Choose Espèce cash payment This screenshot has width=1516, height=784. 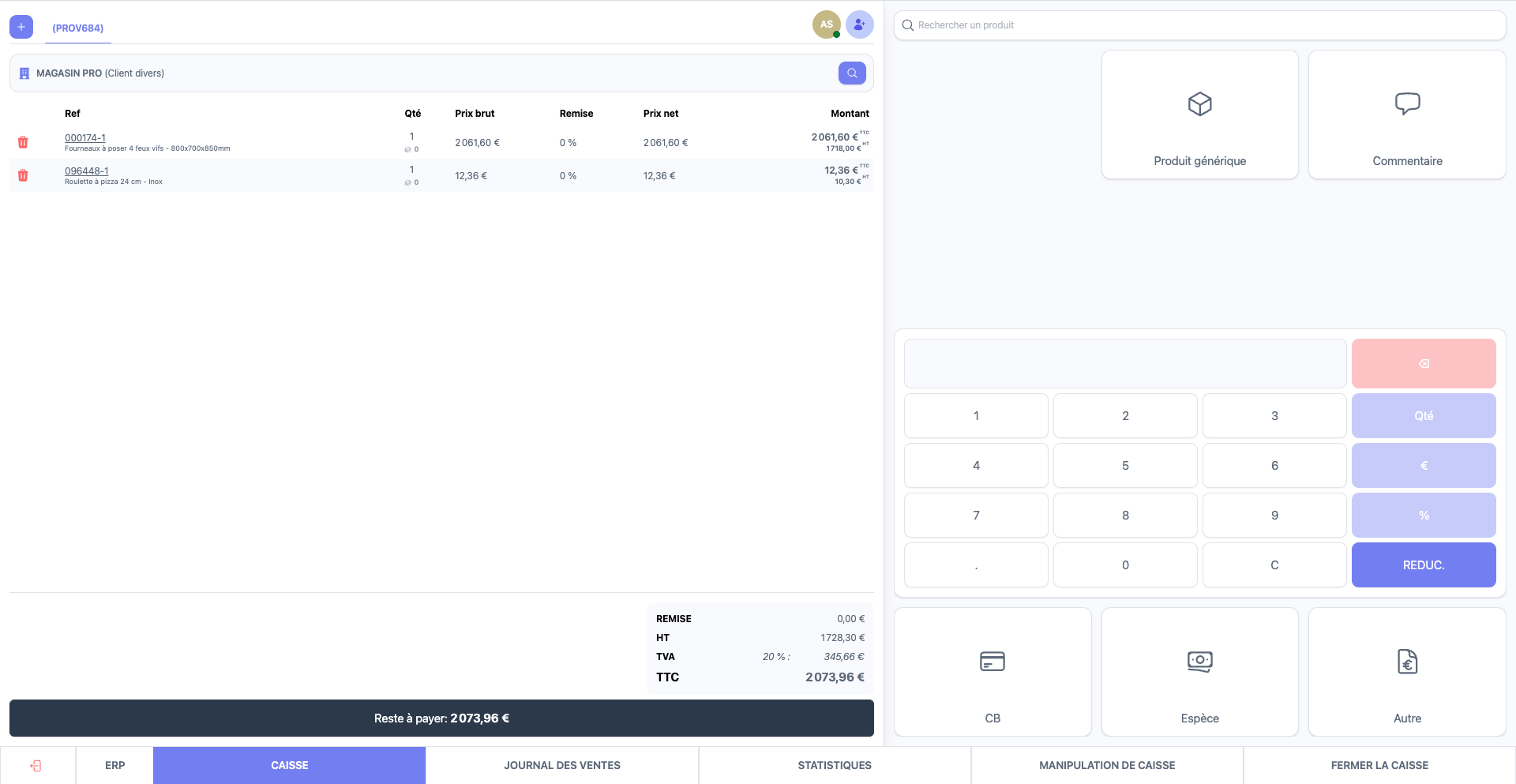(x=1199, y=672)
